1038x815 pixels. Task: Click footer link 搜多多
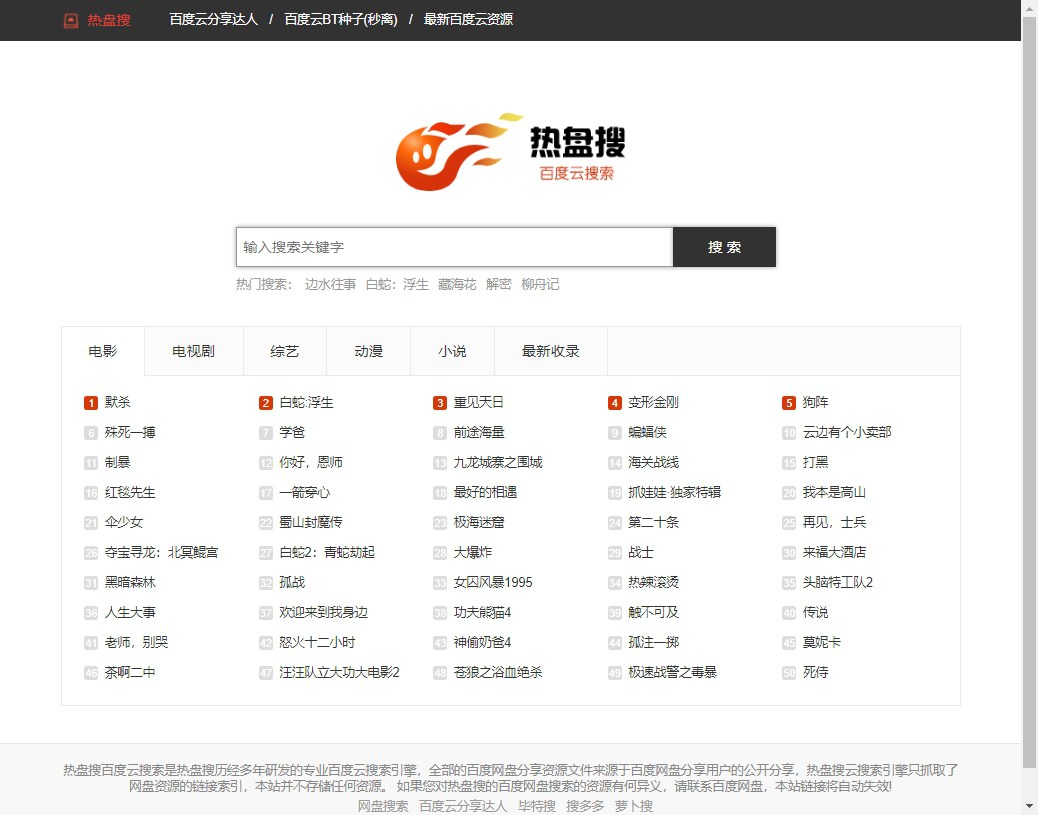point(585,806)
